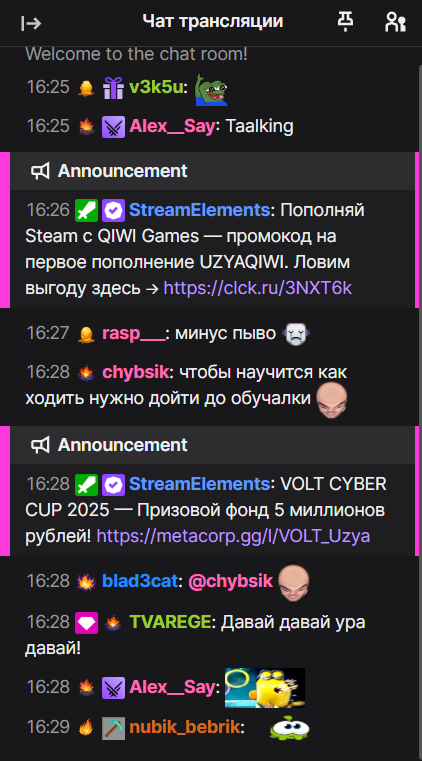Click the Pepe emote in v3k5u's message

pyautogui.click(x=211, y=90)
